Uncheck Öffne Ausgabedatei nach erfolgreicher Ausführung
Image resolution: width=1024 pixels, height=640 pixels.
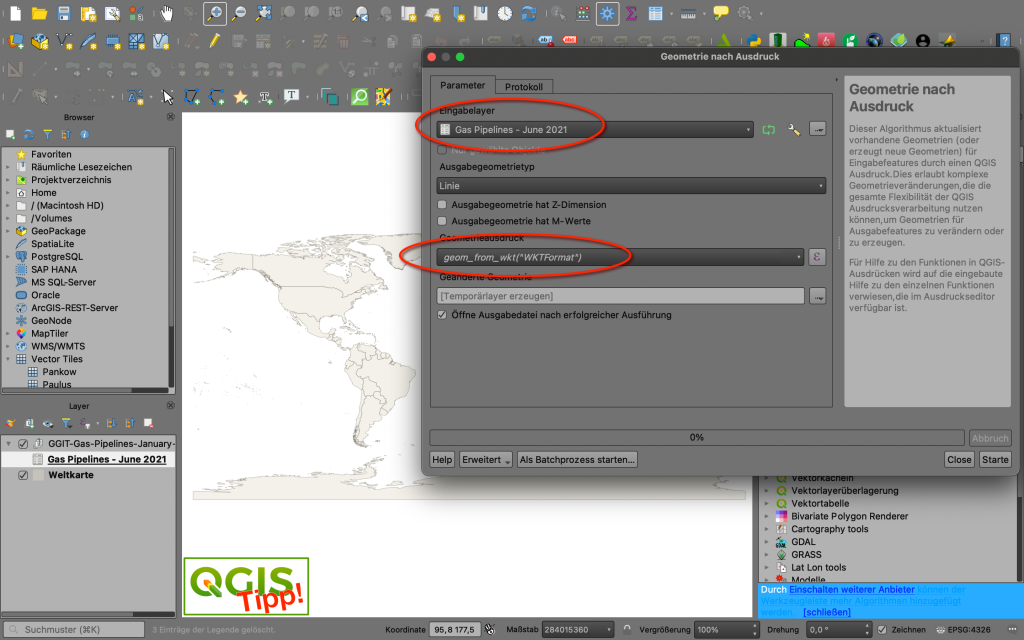point(442,315)
